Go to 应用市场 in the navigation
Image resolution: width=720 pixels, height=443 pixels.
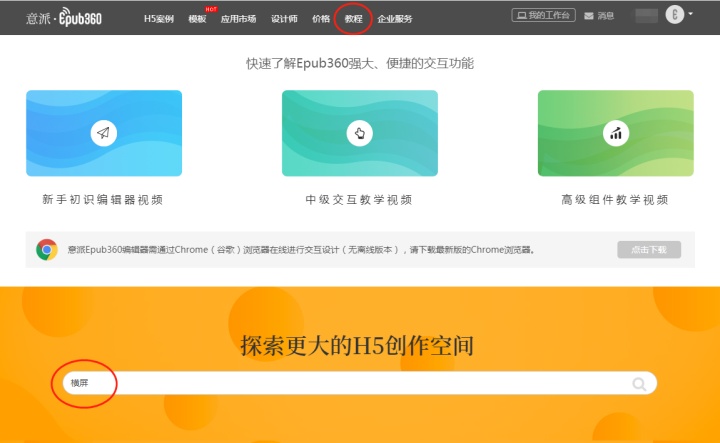tap(238, 19)
